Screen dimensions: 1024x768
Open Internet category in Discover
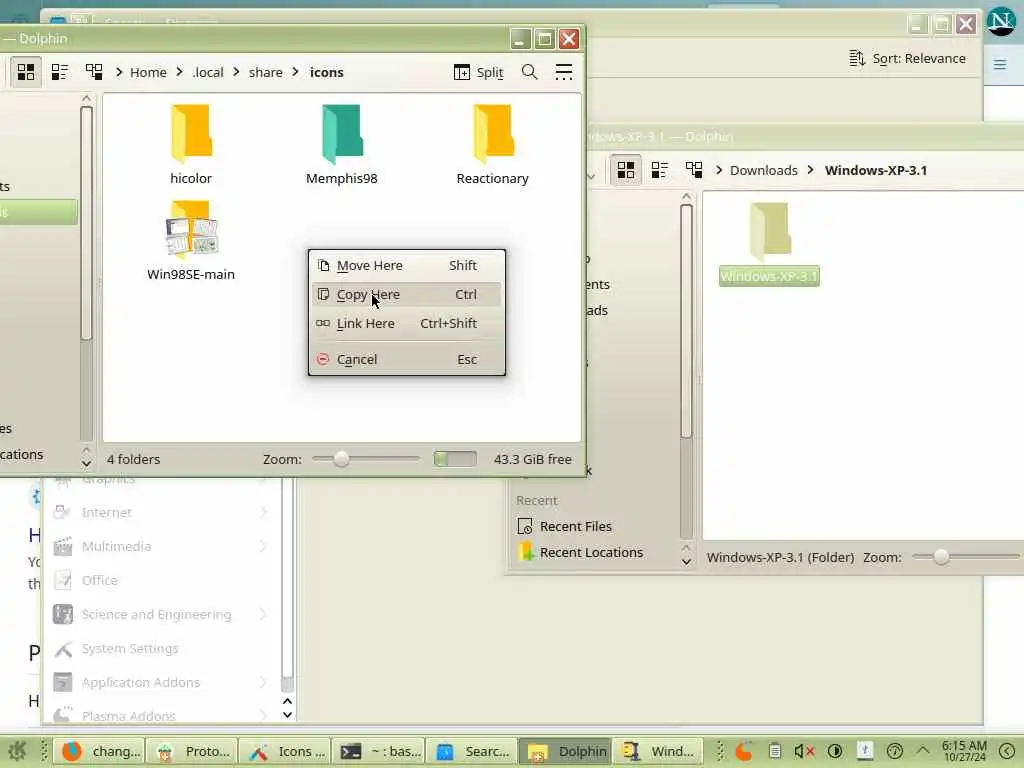(161, 513)
